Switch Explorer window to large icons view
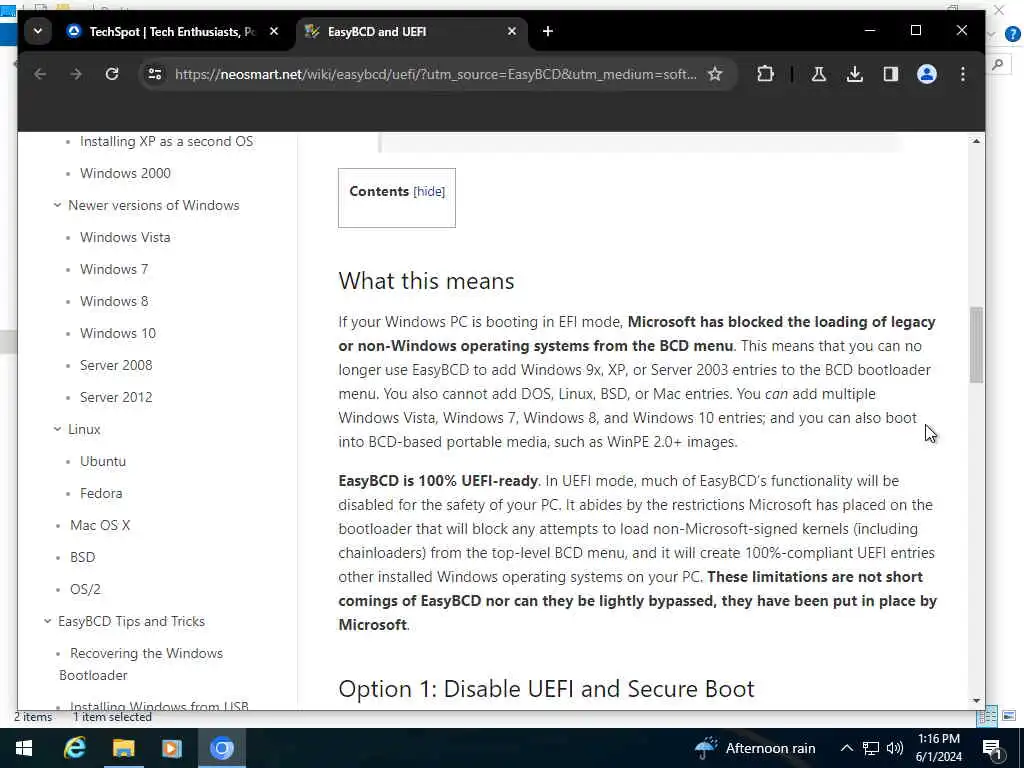This screenshot has width=1024, height=768. coord(1009,716)
